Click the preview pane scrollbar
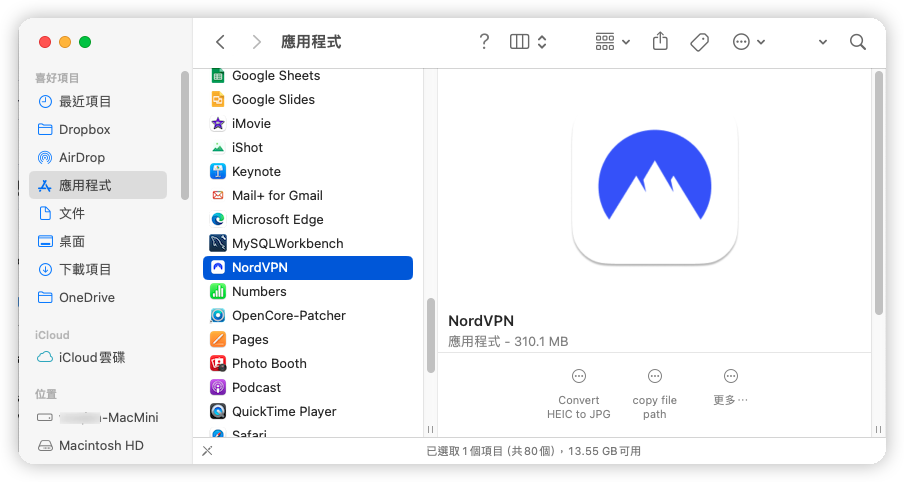The height and width of the screenshot is (482, 904). point(879,193)
